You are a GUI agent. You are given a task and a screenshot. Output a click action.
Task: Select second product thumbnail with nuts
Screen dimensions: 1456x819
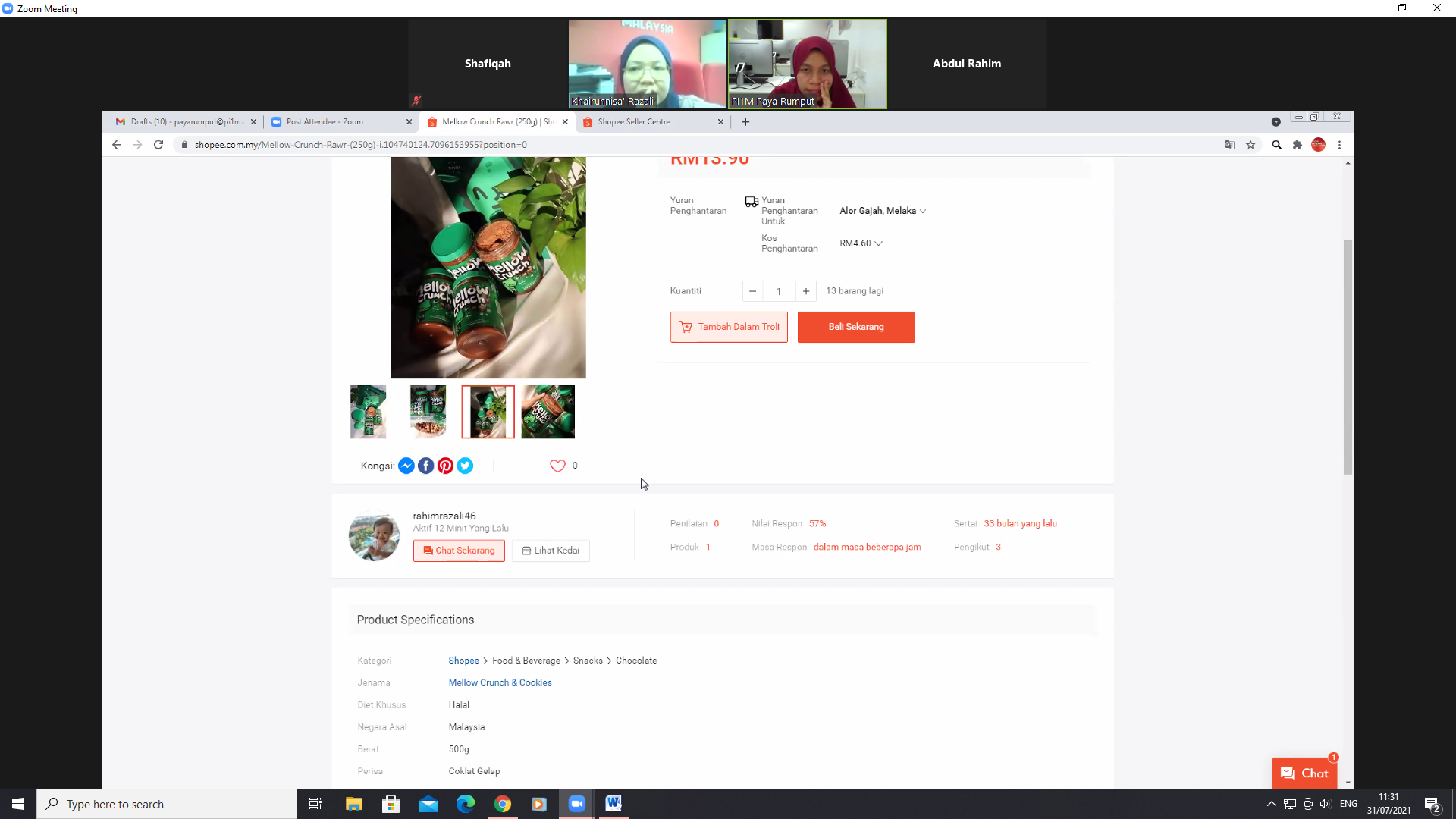(x=428, y=412)
